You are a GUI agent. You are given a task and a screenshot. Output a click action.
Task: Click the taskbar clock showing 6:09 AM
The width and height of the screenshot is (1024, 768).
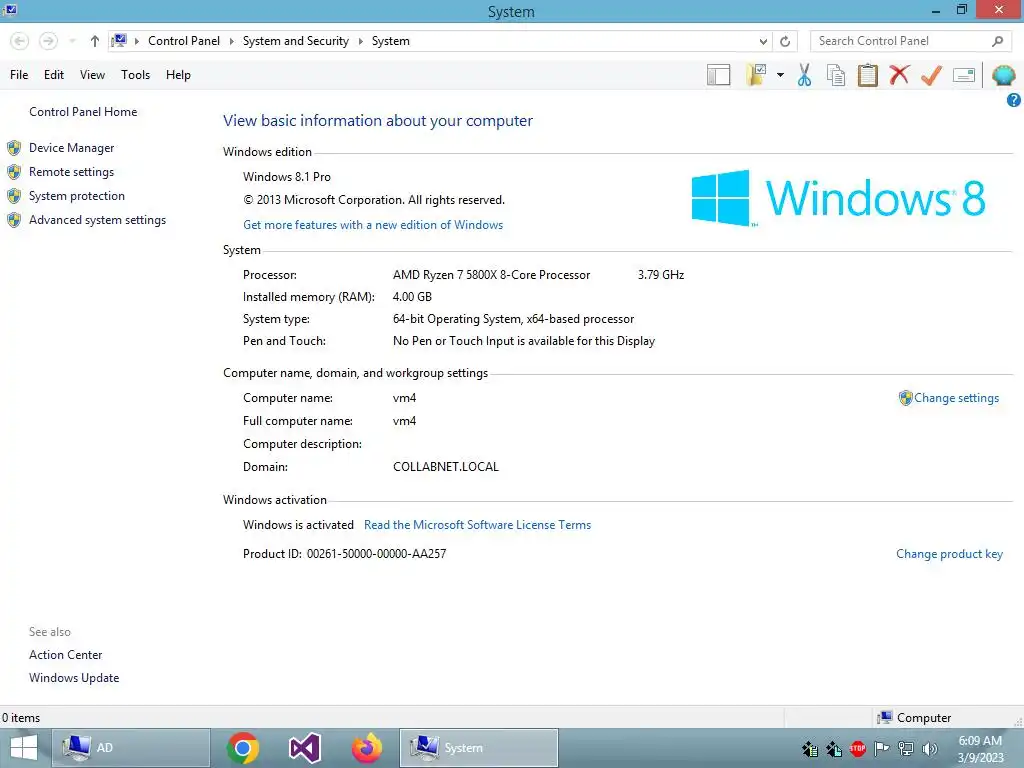(x=980, y=748)
